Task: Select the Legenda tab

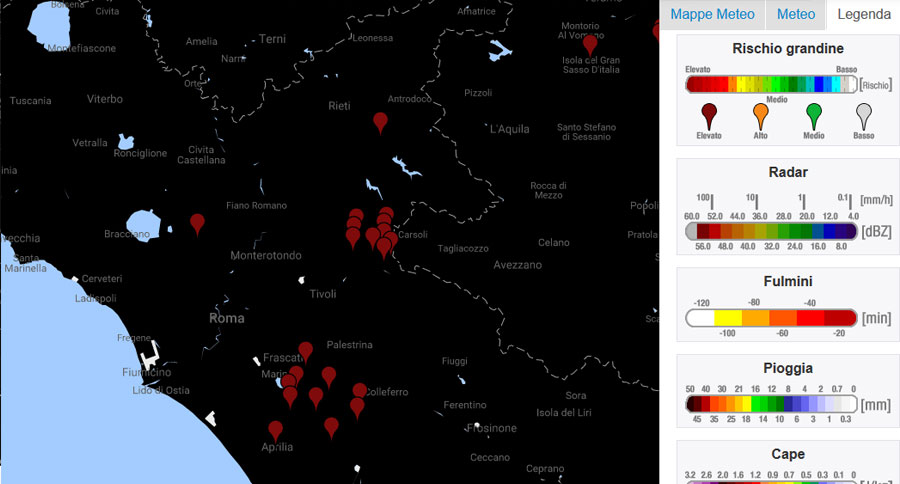Action: (863, 15)
